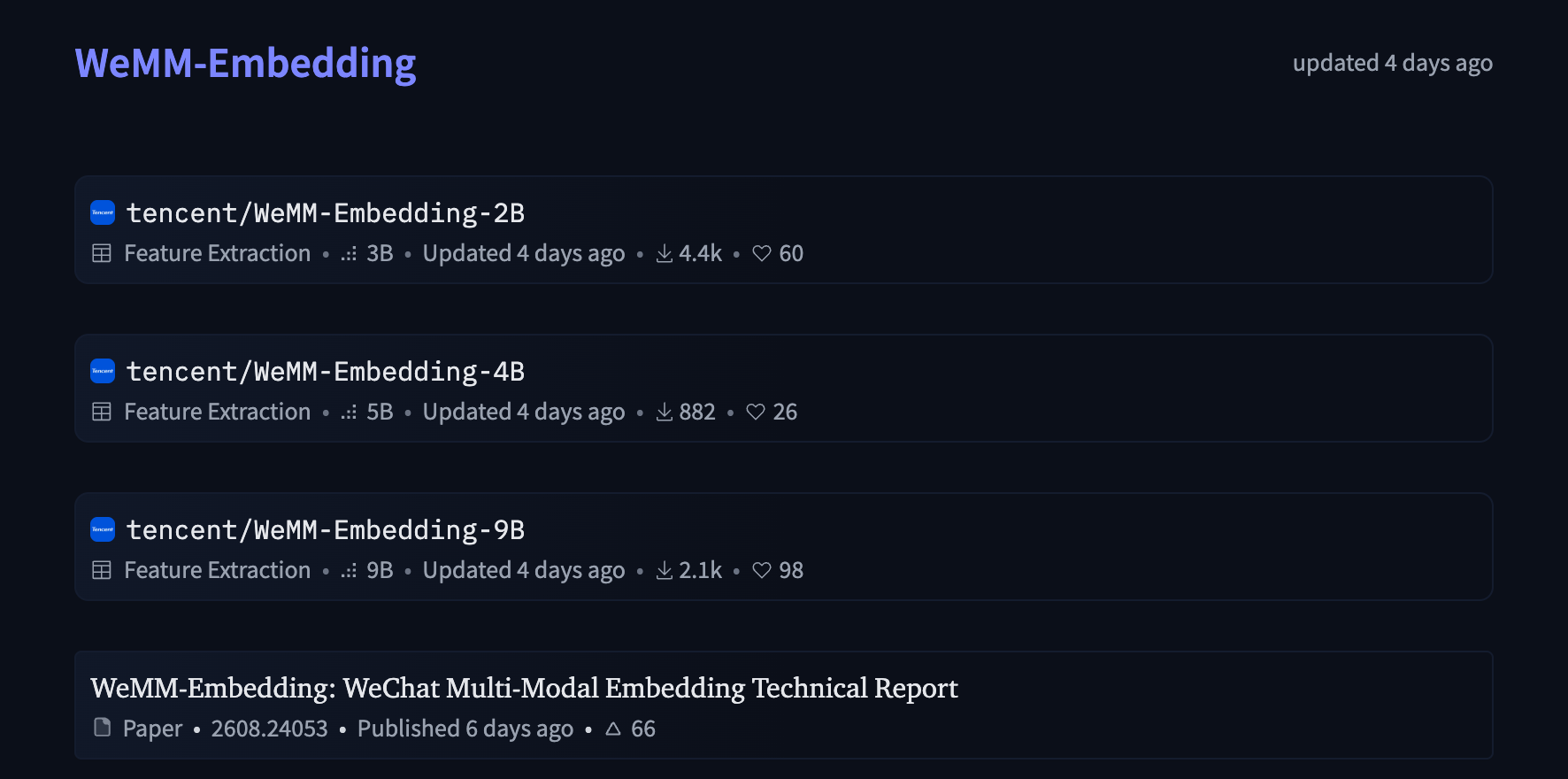Click the download icon showing 4.4k
This screenshot has width=1568, height=779.
(x=665, y=254)
